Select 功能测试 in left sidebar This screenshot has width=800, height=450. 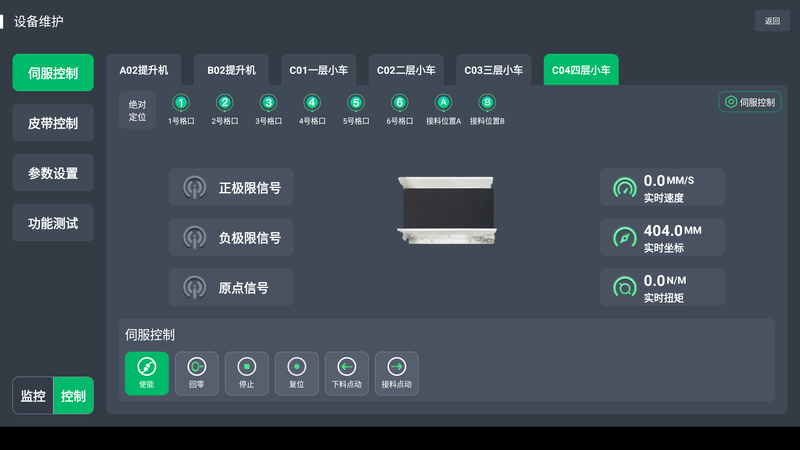[53, 223]
